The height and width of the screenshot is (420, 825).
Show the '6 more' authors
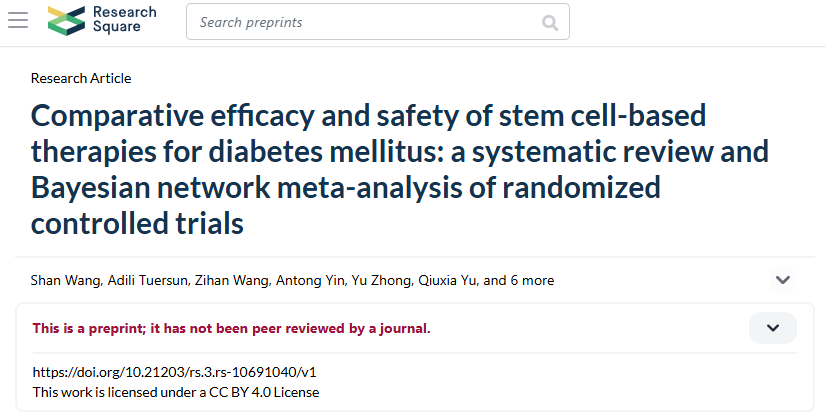tap(532, 280)
